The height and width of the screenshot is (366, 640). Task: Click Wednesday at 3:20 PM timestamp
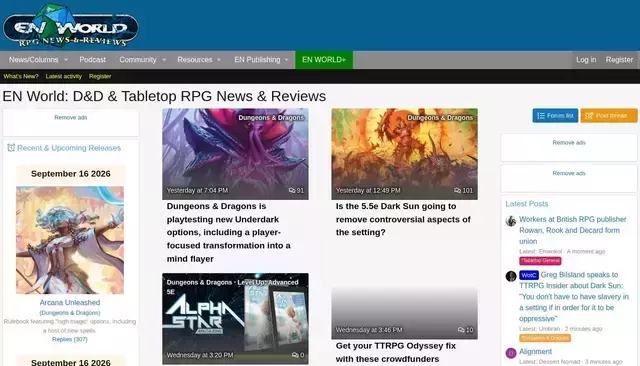click(x=200, y=355)
